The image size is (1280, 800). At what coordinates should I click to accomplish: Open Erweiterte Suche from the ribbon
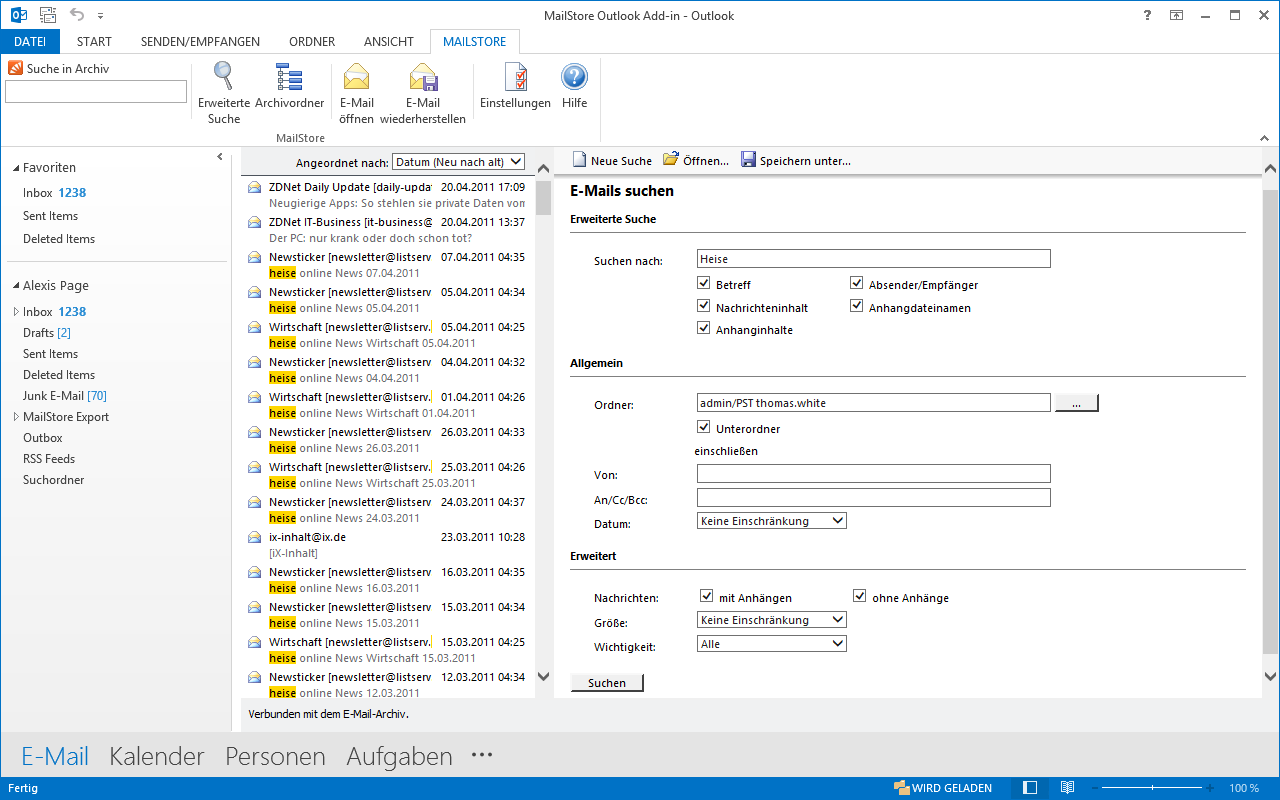224,93
